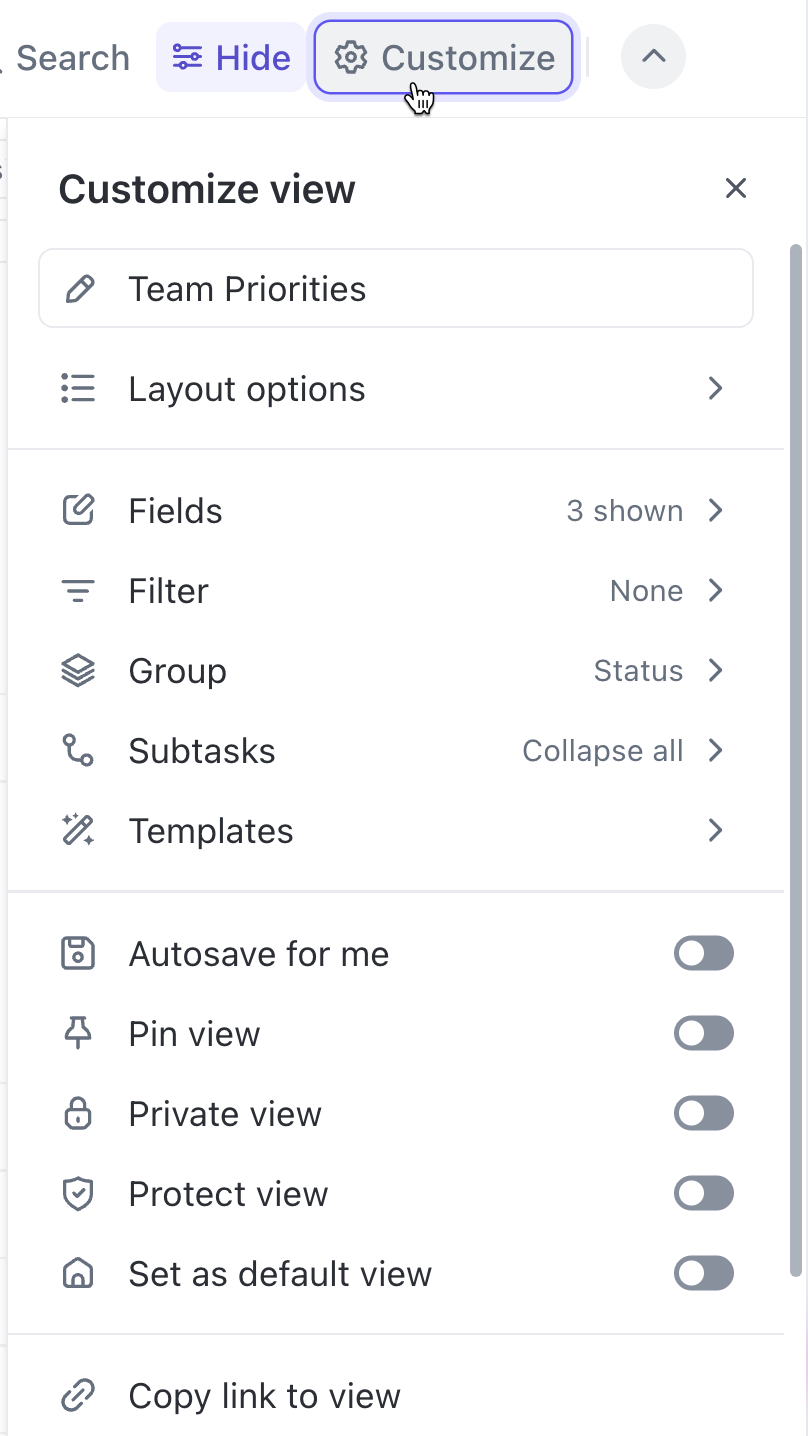The height and width of the screenshot is (1436, 808).
Task: Toggle Private view on
Action: point(704,1113)
